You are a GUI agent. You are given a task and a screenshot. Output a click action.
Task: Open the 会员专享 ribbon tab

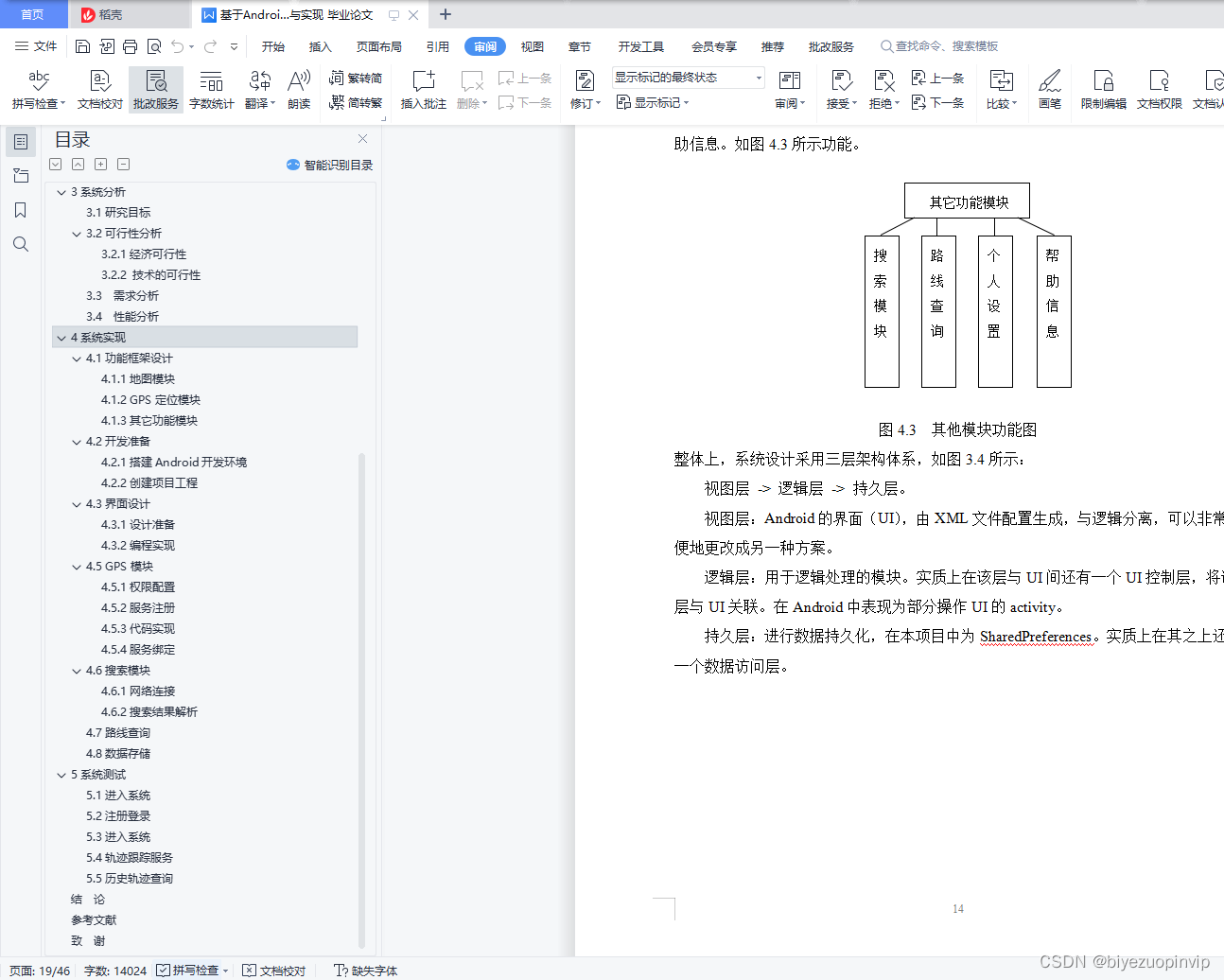714,46
